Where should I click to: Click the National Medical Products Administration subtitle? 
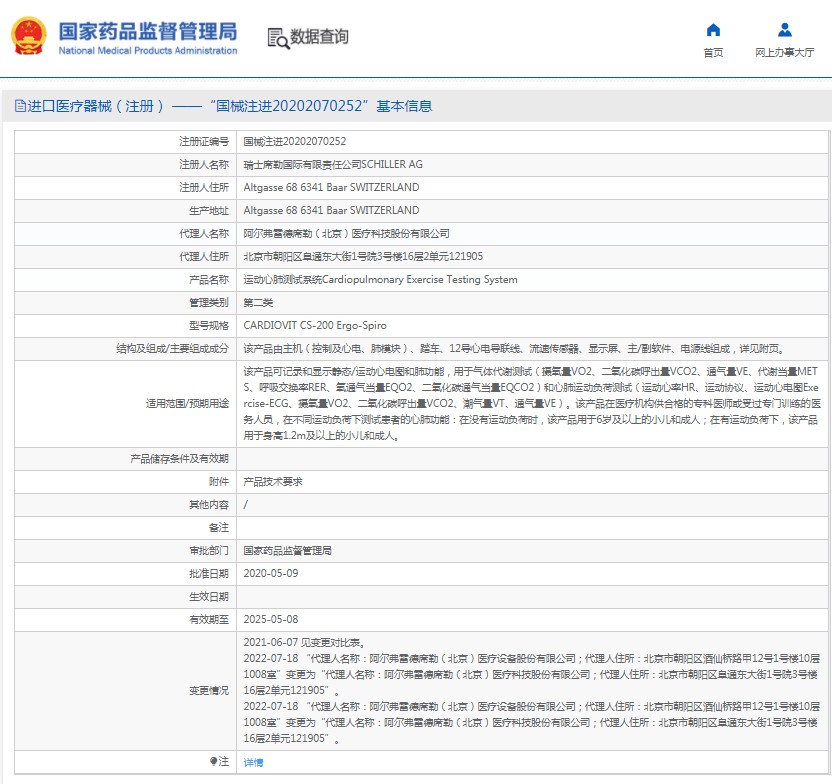(x=148, y=51)
